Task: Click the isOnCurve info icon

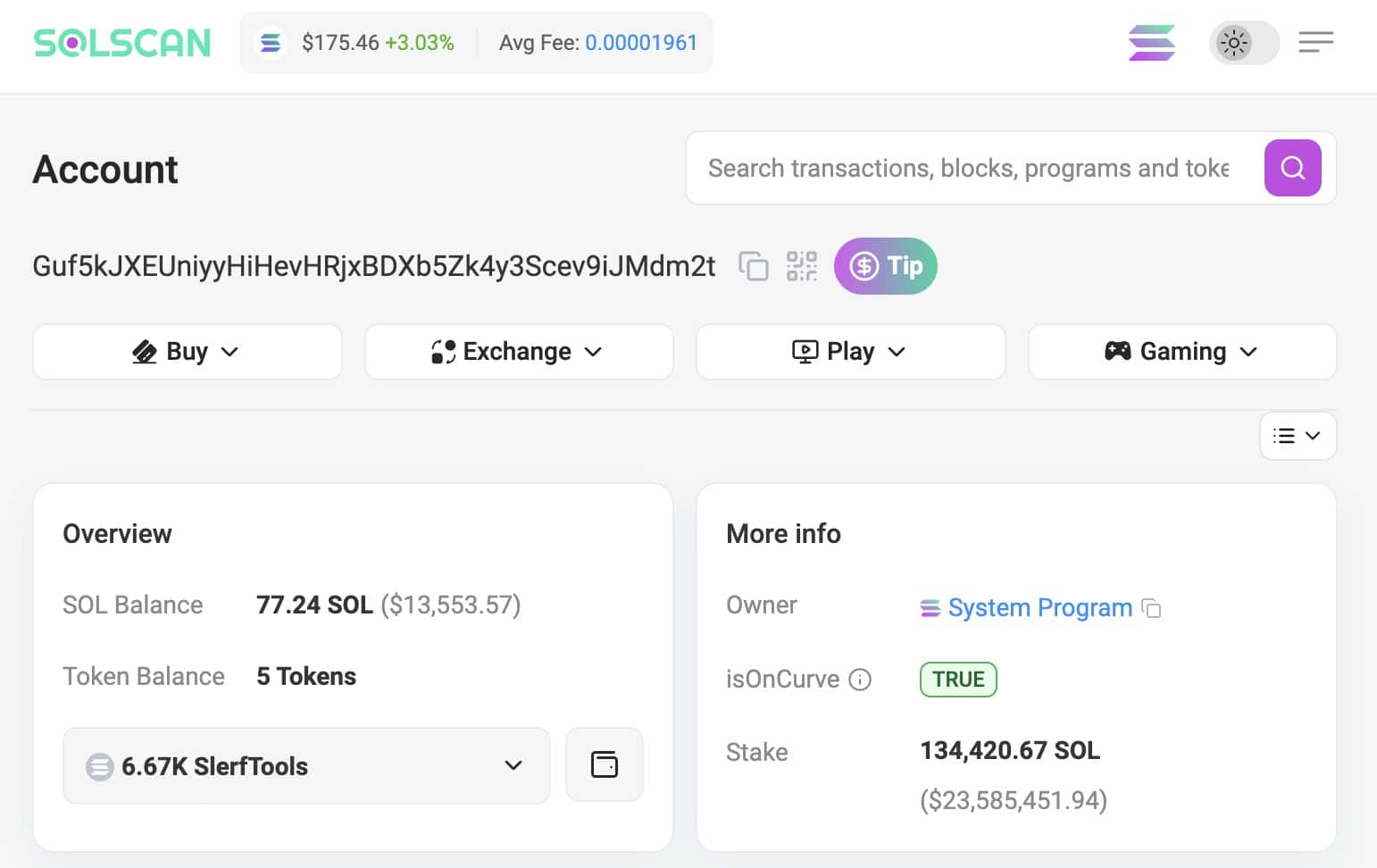Action: 860,680
